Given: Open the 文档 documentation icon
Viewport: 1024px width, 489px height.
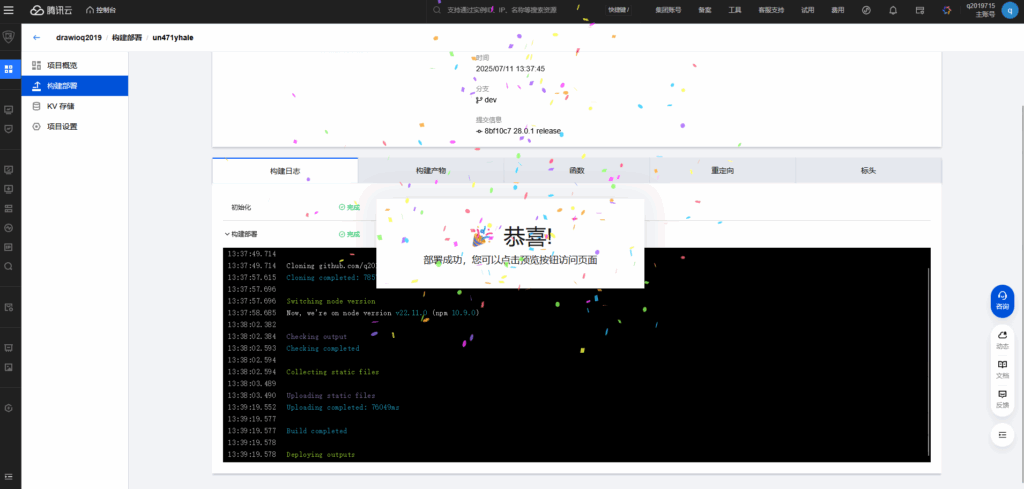Looking at the screenshot, I should point(1002,369).
